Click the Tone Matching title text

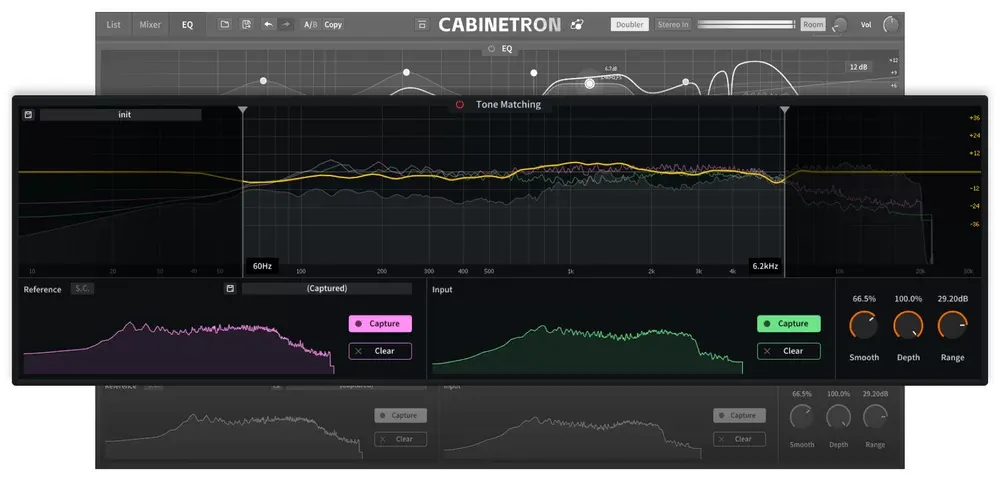tap(508, 105)
